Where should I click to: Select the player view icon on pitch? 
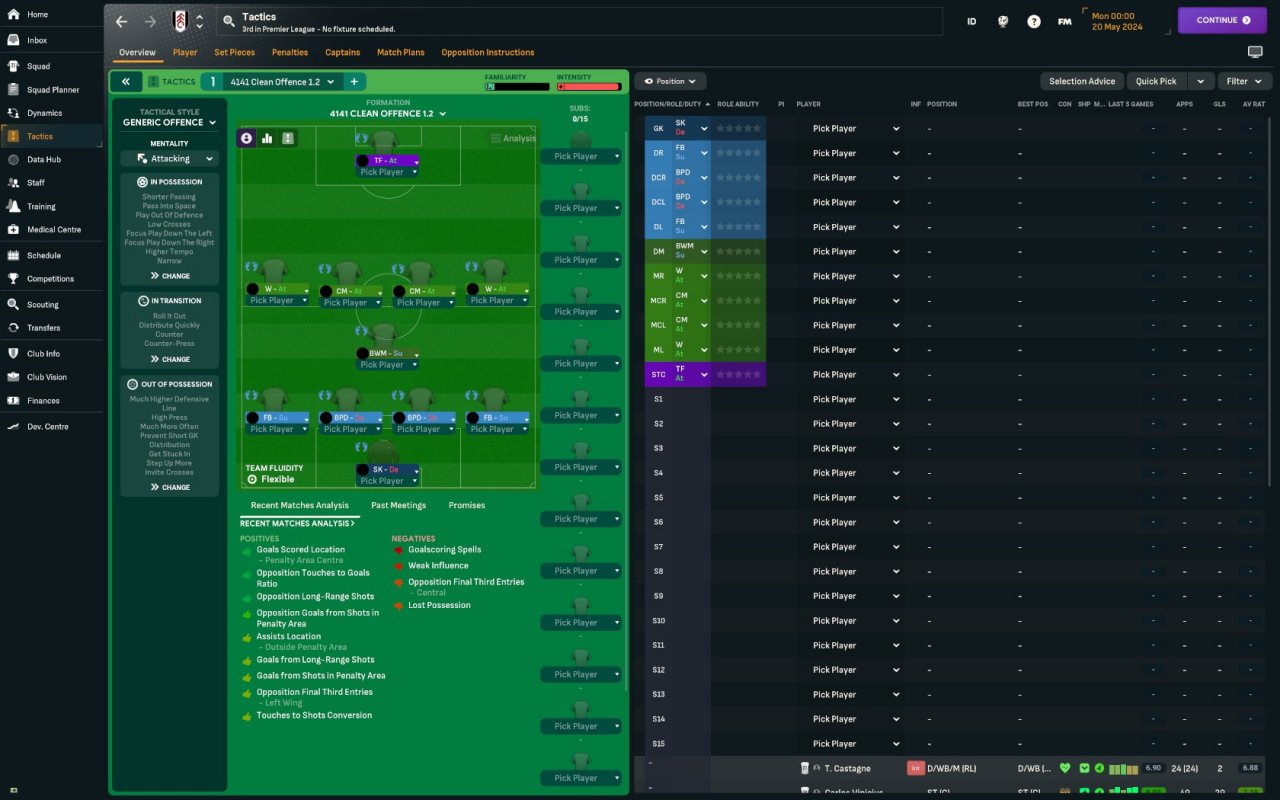point(247,138)
